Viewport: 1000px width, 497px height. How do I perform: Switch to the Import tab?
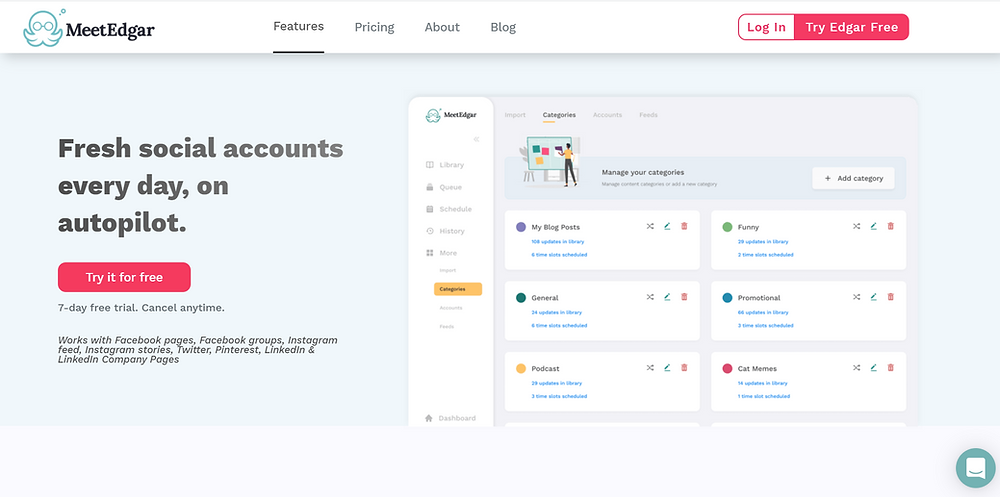pyautogui.click(x=515, y=115)
